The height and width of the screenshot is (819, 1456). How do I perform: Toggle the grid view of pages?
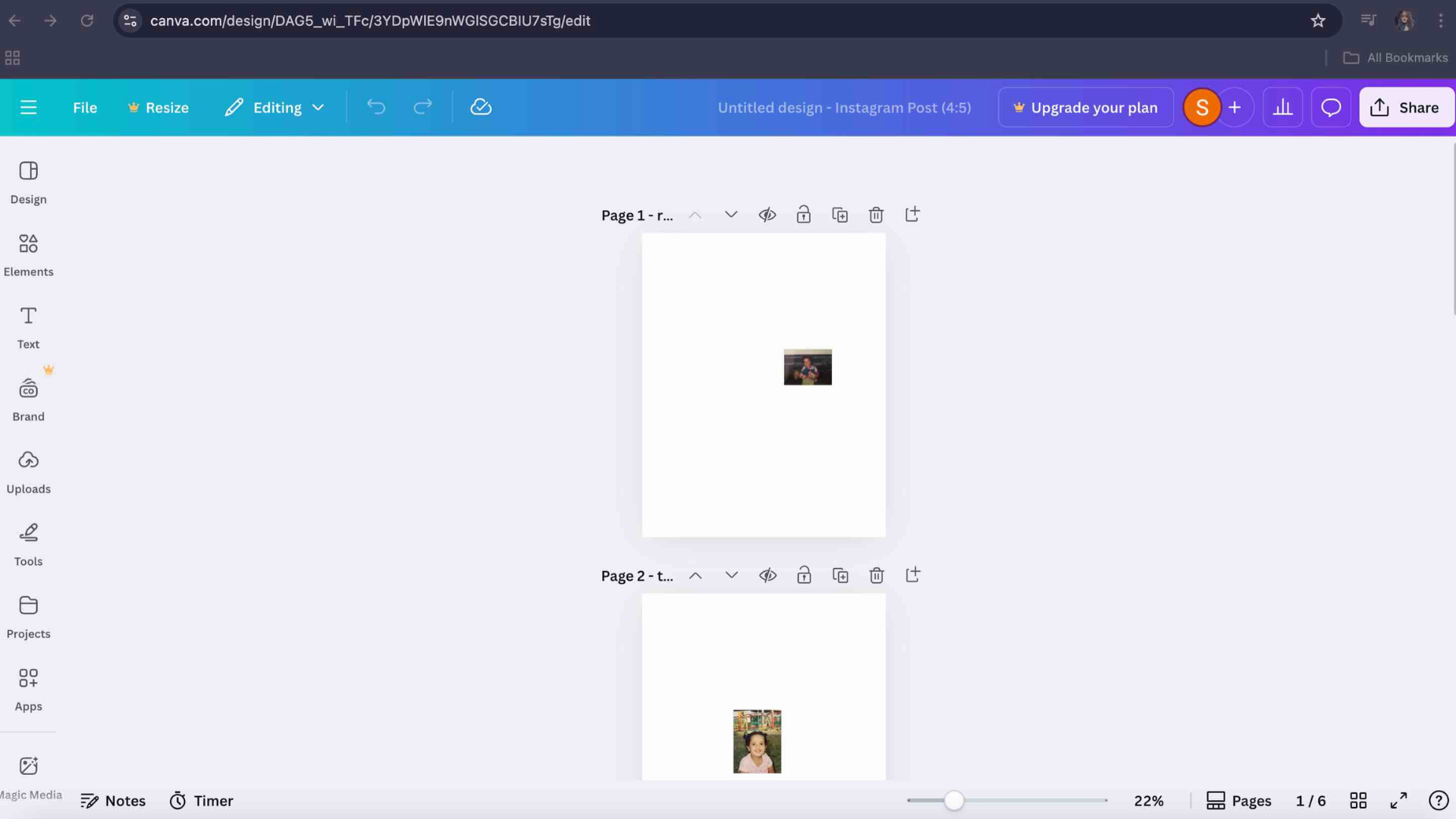[x=1358, y=800]
